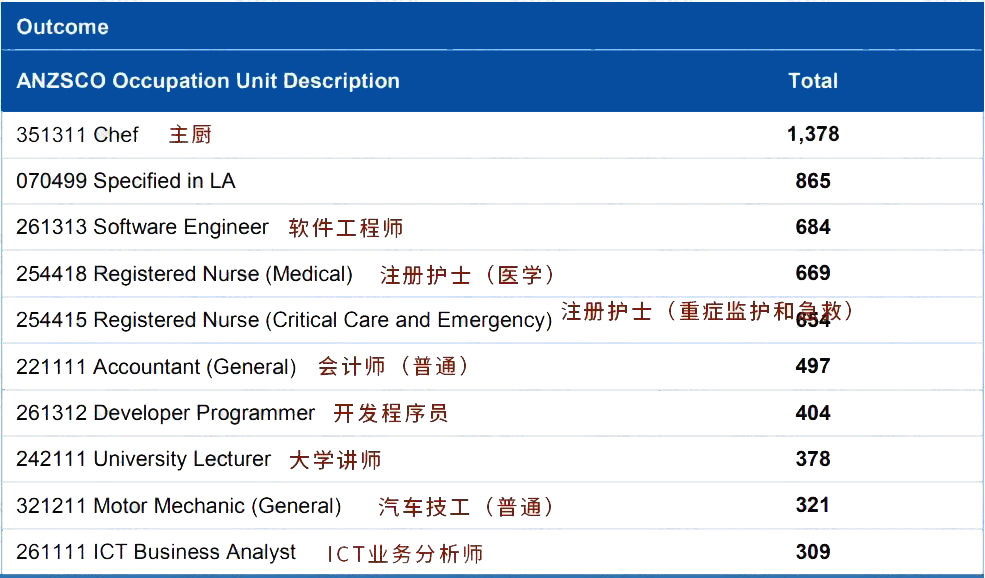Select 254418 Registered Nurse (Medical) row
This screenshot has height=578, width=985.
pos(184,274)
